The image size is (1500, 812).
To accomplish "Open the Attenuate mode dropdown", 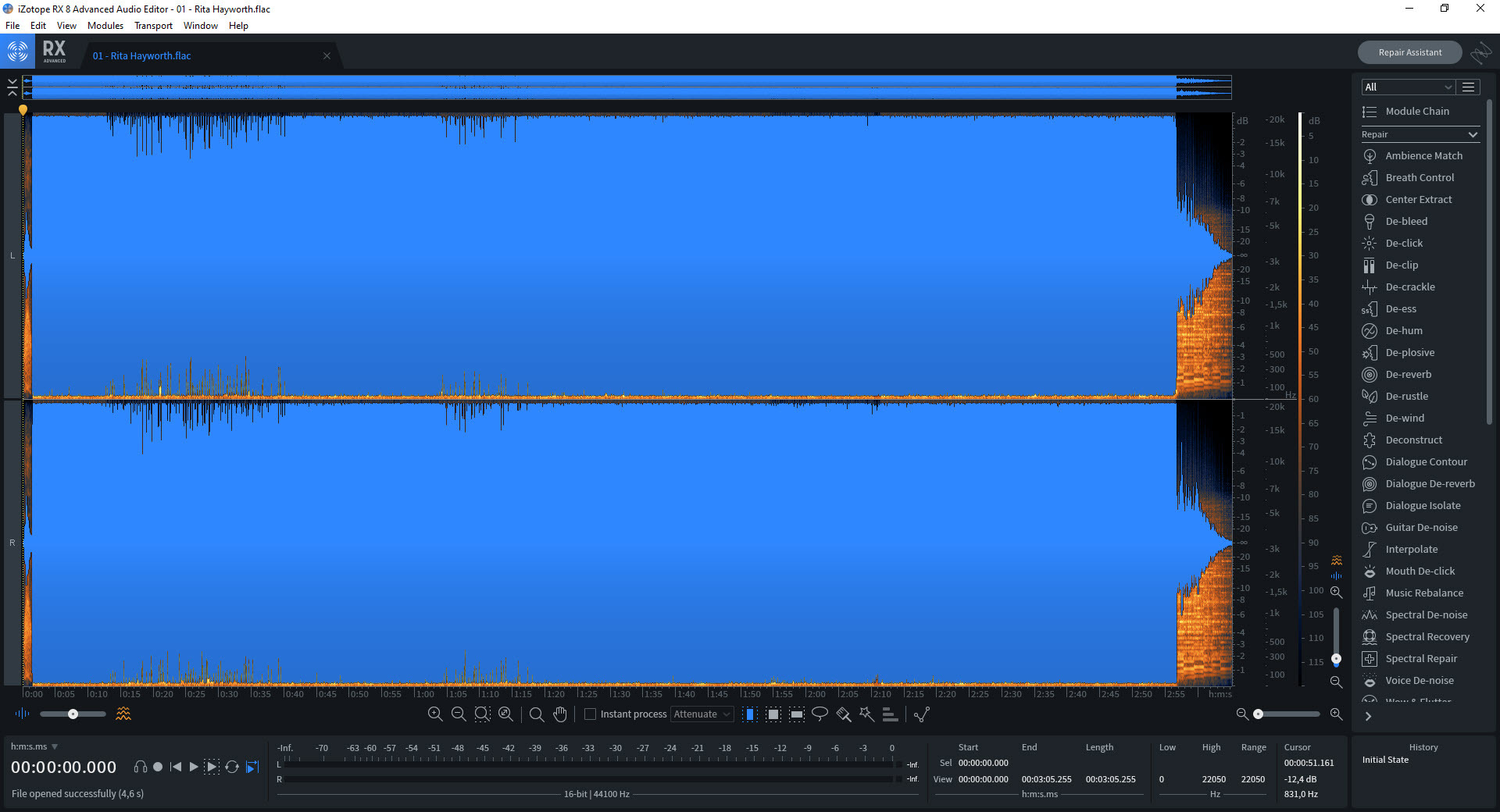I will tap(702, 714).
